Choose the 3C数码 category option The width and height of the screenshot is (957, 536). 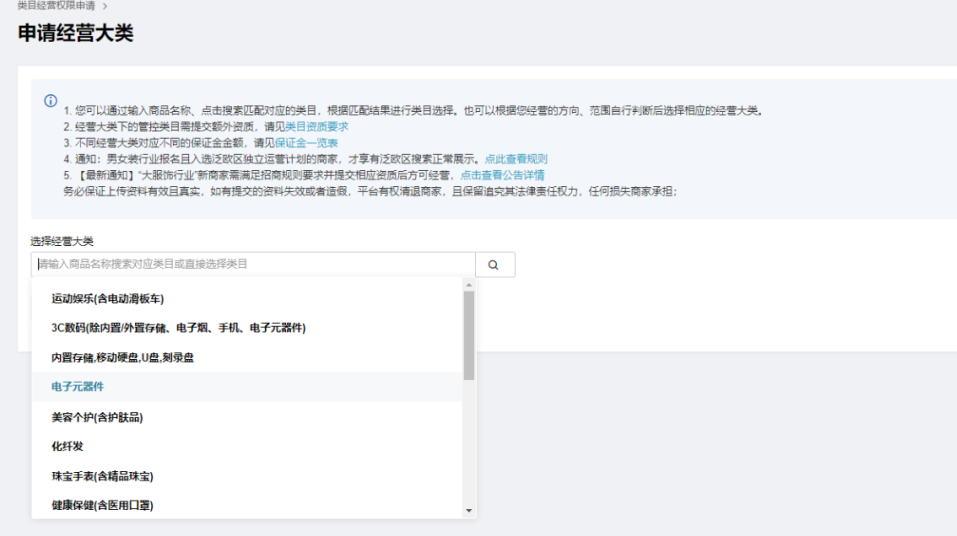coord(178,327)
